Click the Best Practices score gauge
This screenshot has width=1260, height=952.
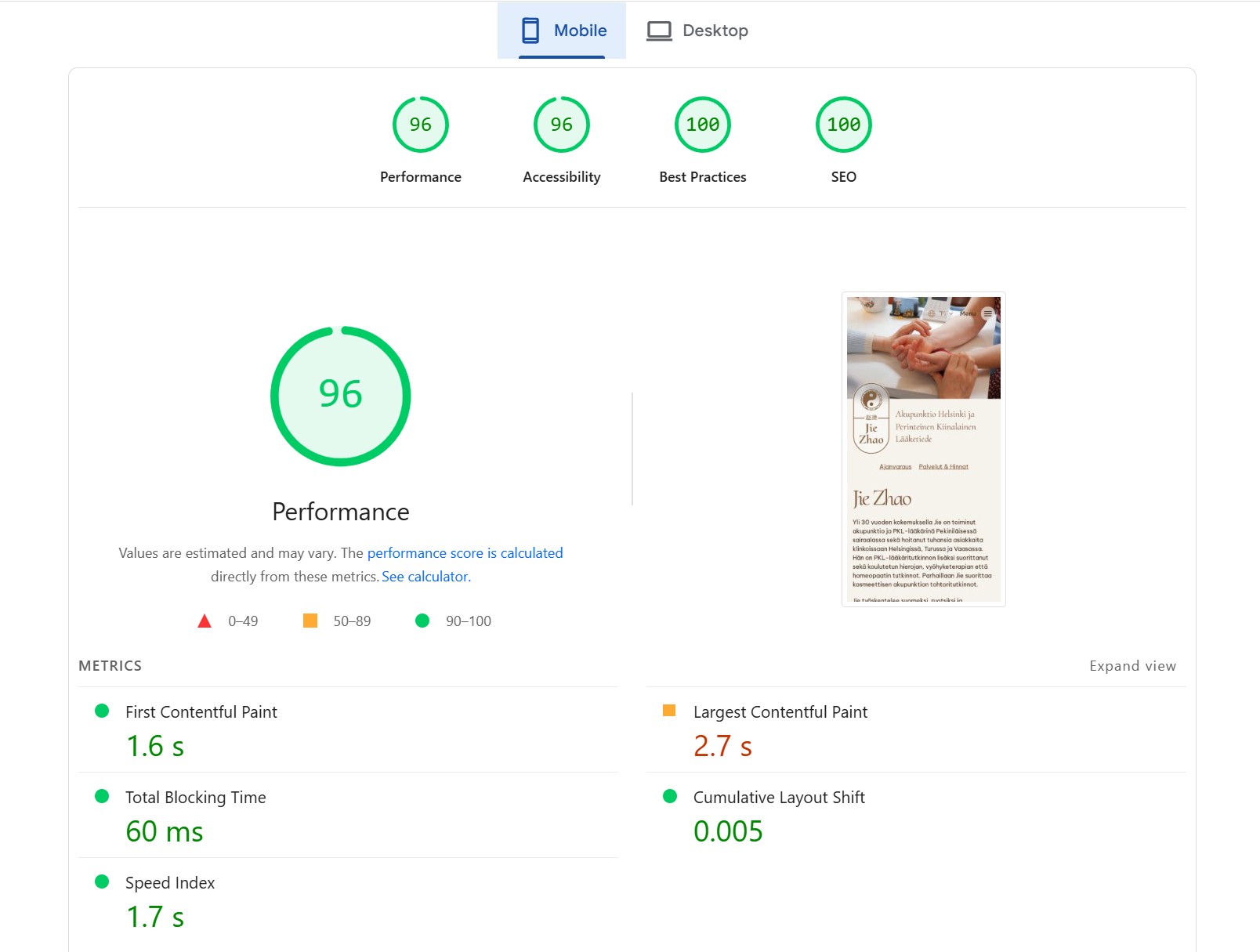pos(702,125)
